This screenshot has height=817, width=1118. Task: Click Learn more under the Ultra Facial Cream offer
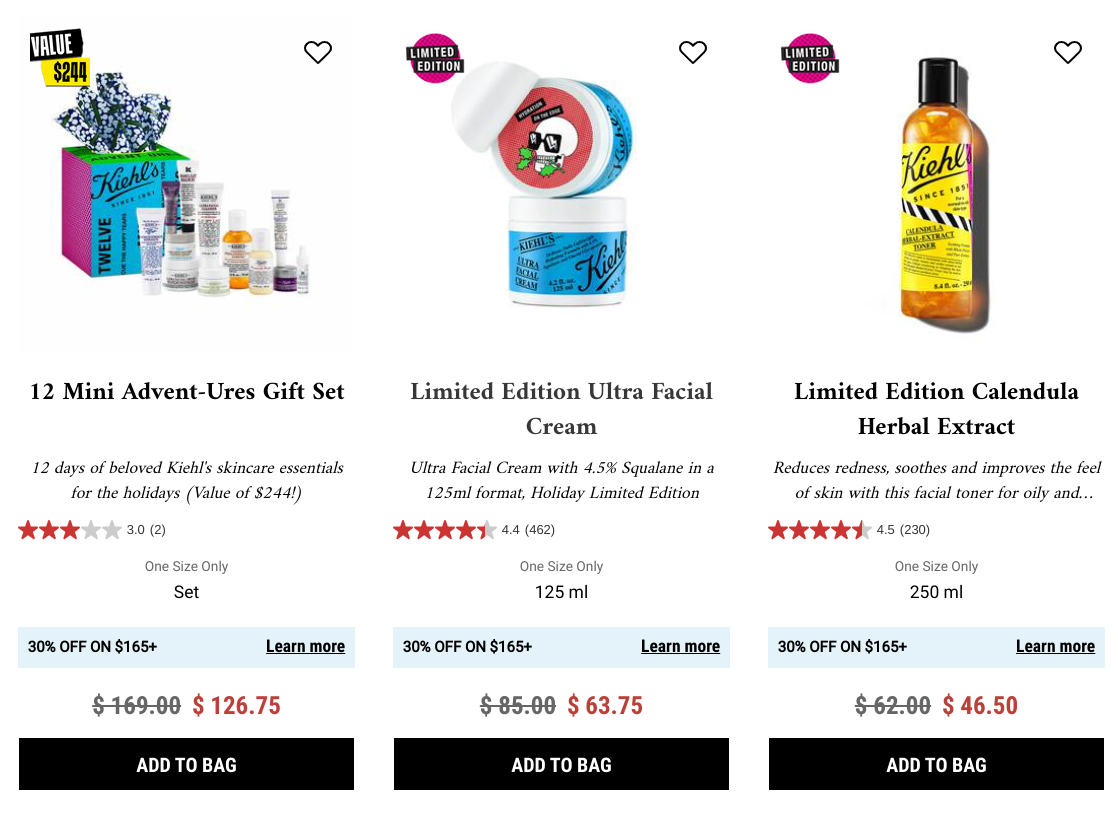click(x=680, y=647)
